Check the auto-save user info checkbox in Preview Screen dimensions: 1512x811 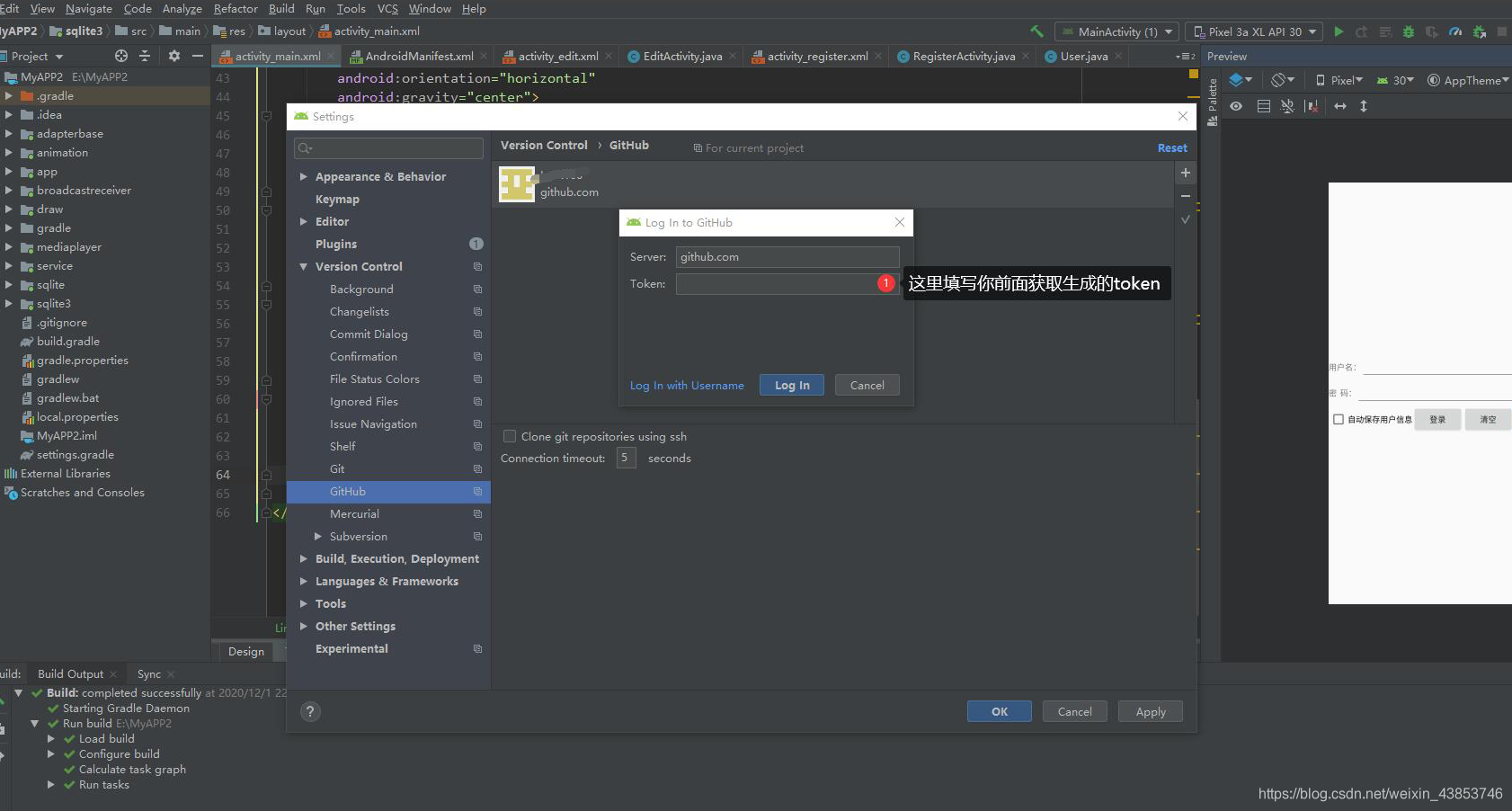[x=1339, y=419]
